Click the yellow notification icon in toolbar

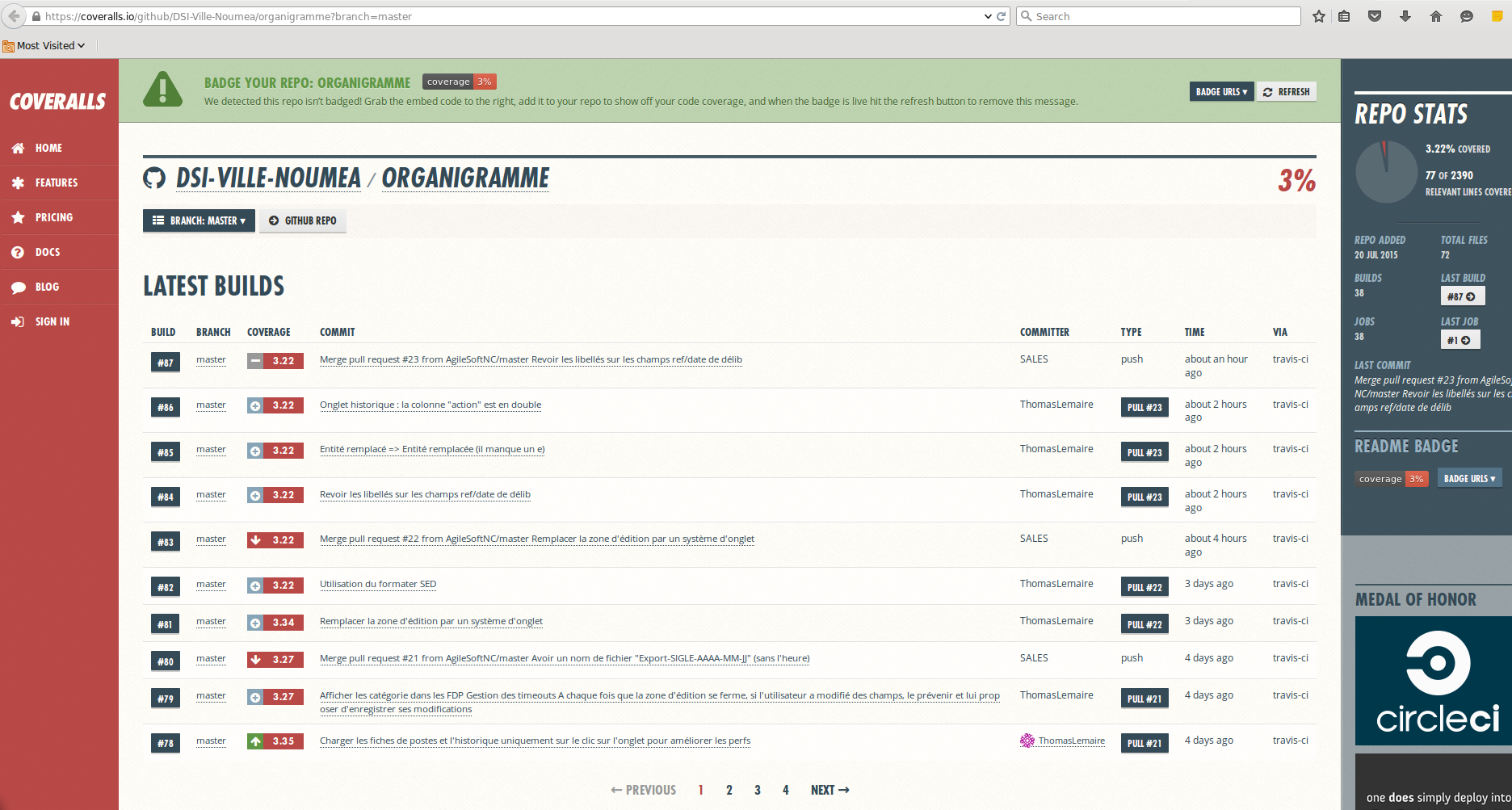[1497, 16]
